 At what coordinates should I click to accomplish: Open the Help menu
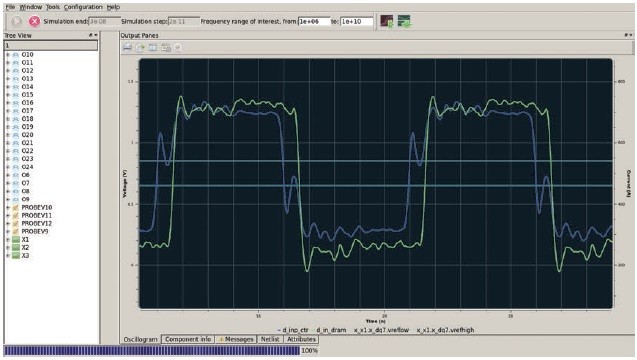pyautogui.click(x=113, y=7)
